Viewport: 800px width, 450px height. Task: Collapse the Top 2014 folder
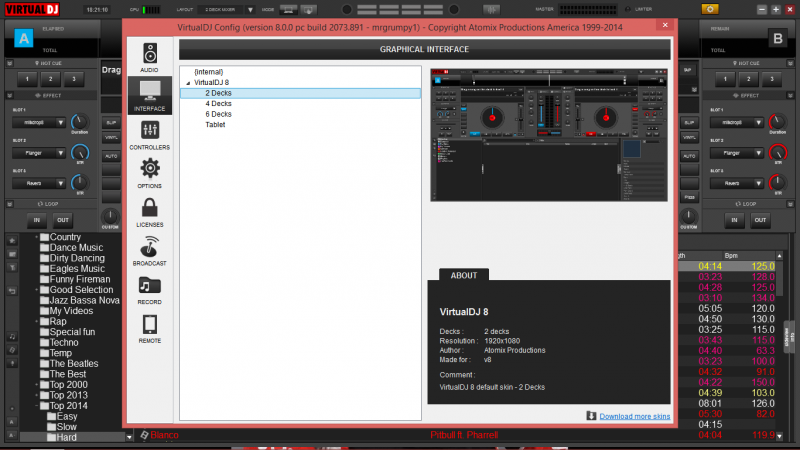point(36,406)
